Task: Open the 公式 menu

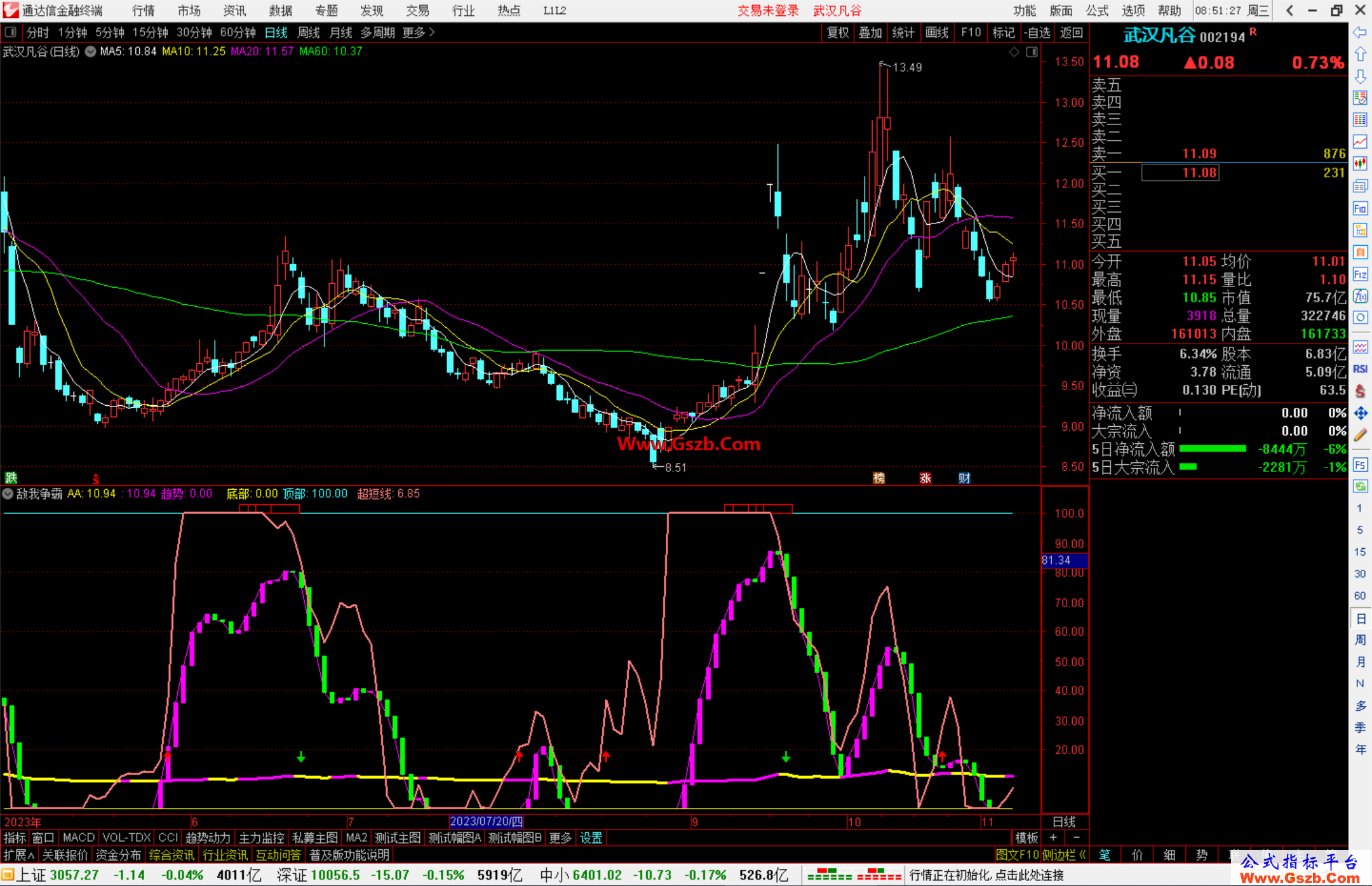Action: (1097, 10)
